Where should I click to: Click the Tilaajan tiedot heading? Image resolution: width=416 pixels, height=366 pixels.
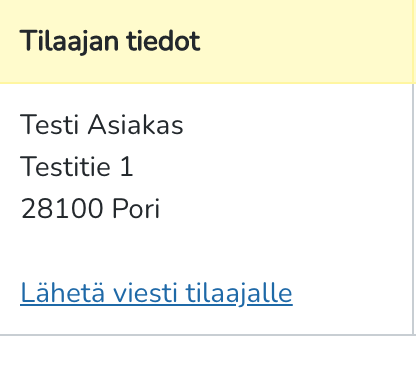tap(110, 41)
